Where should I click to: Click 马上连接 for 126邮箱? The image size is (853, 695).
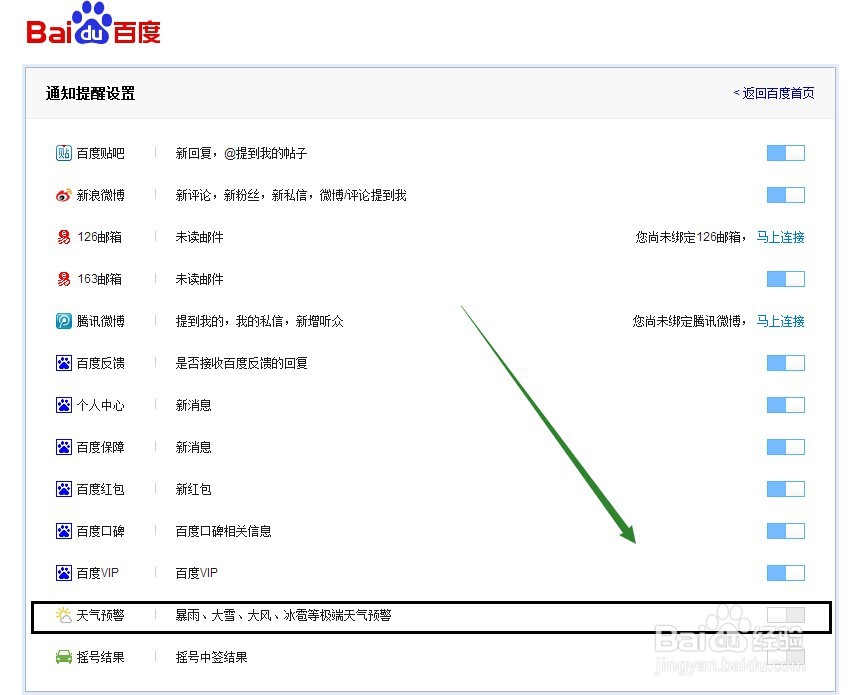tap(781, 237)
